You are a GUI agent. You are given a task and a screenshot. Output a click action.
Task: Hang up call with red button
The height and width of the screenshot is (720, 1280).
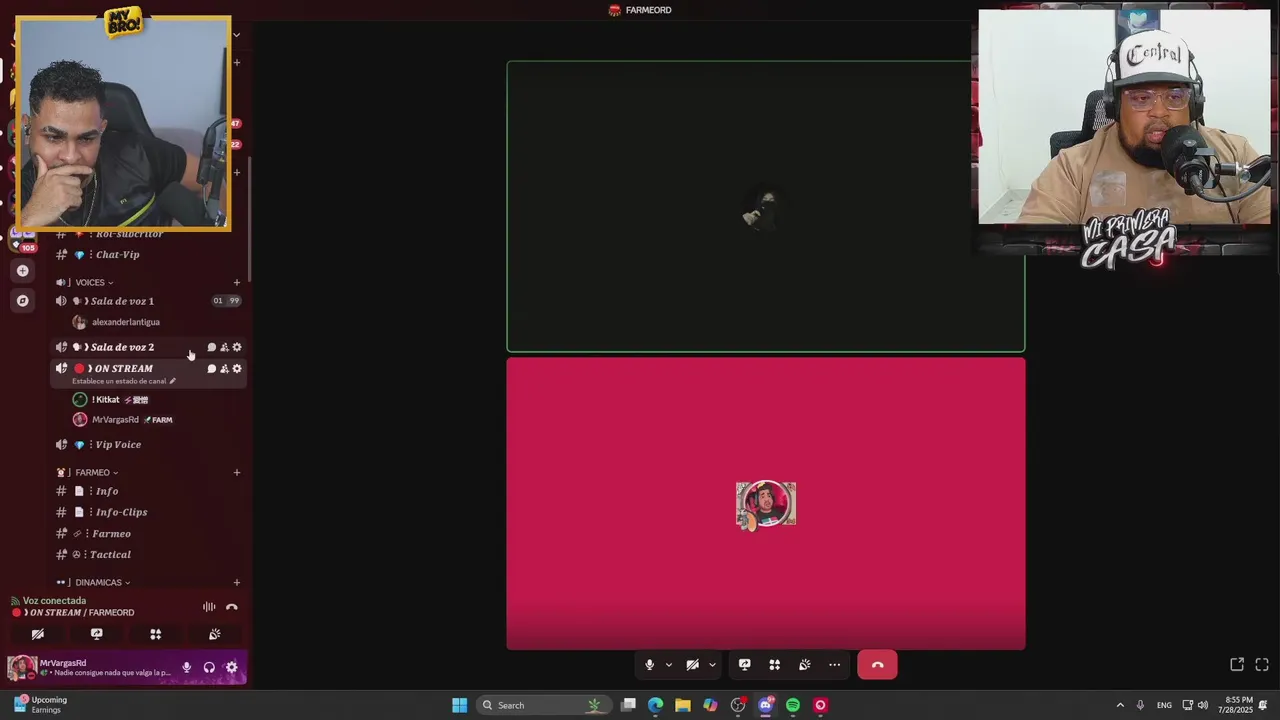[878, 665]
